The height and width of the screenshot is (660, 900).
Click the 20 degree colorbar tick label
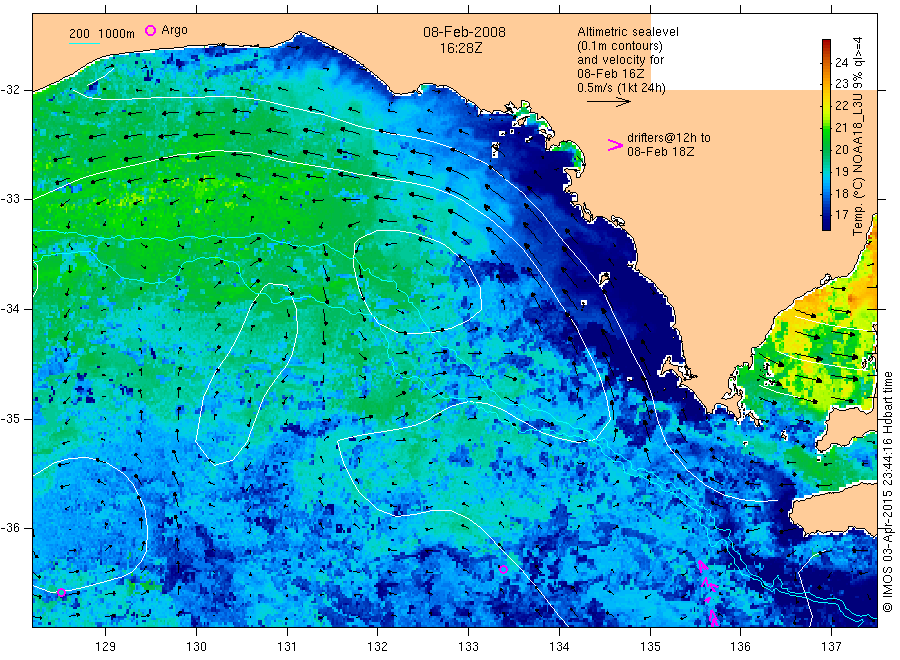[x=841, y=149]
